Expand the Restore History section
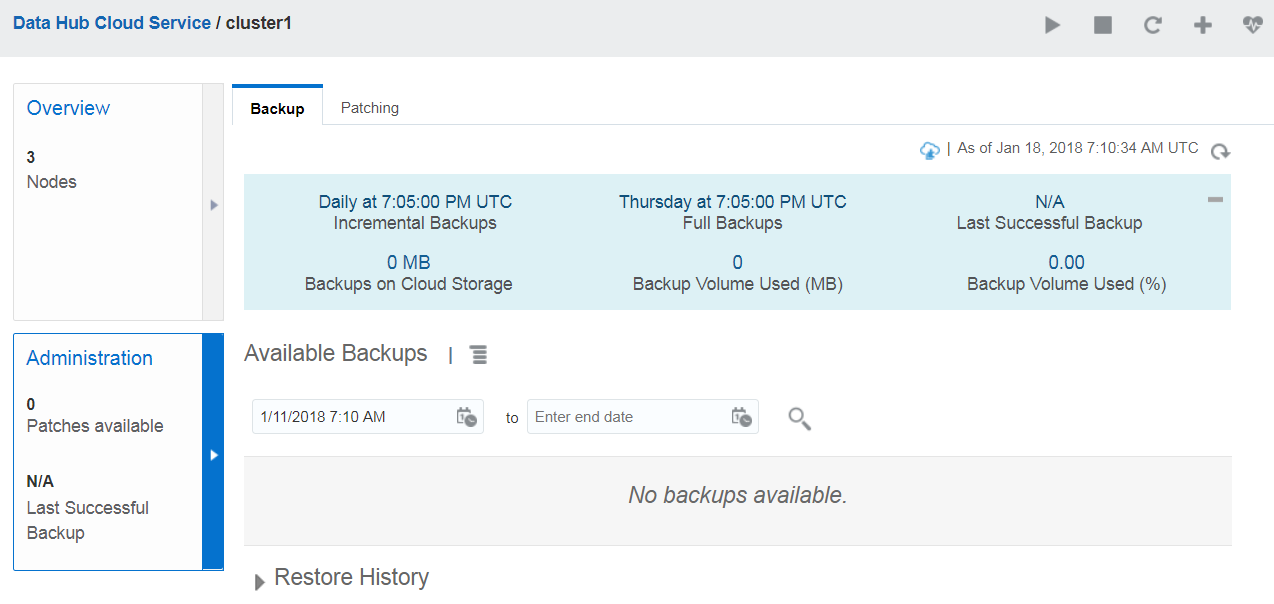 260,581
